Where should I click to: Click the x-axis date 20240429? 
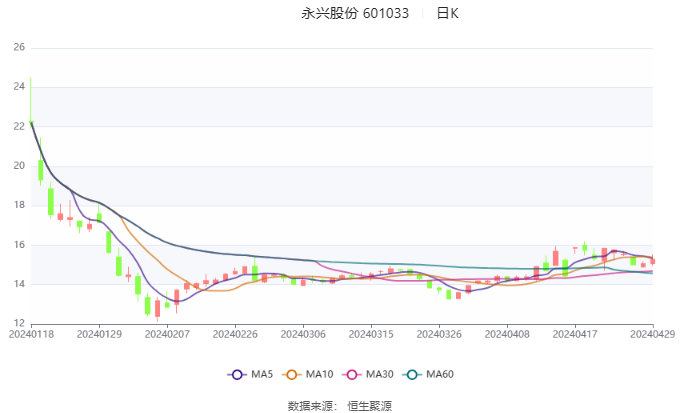653,334
